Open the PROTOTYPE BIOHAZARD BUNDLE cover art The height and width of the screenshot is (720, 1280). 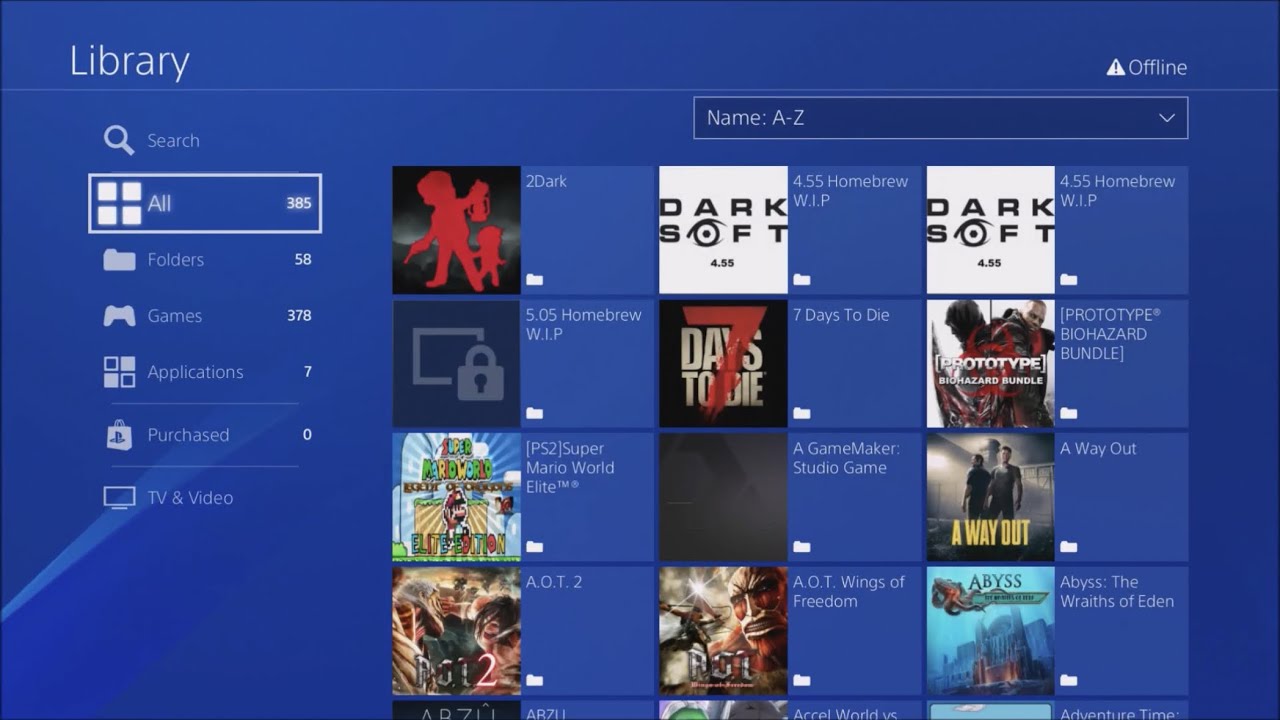click(x=990, y=363)
